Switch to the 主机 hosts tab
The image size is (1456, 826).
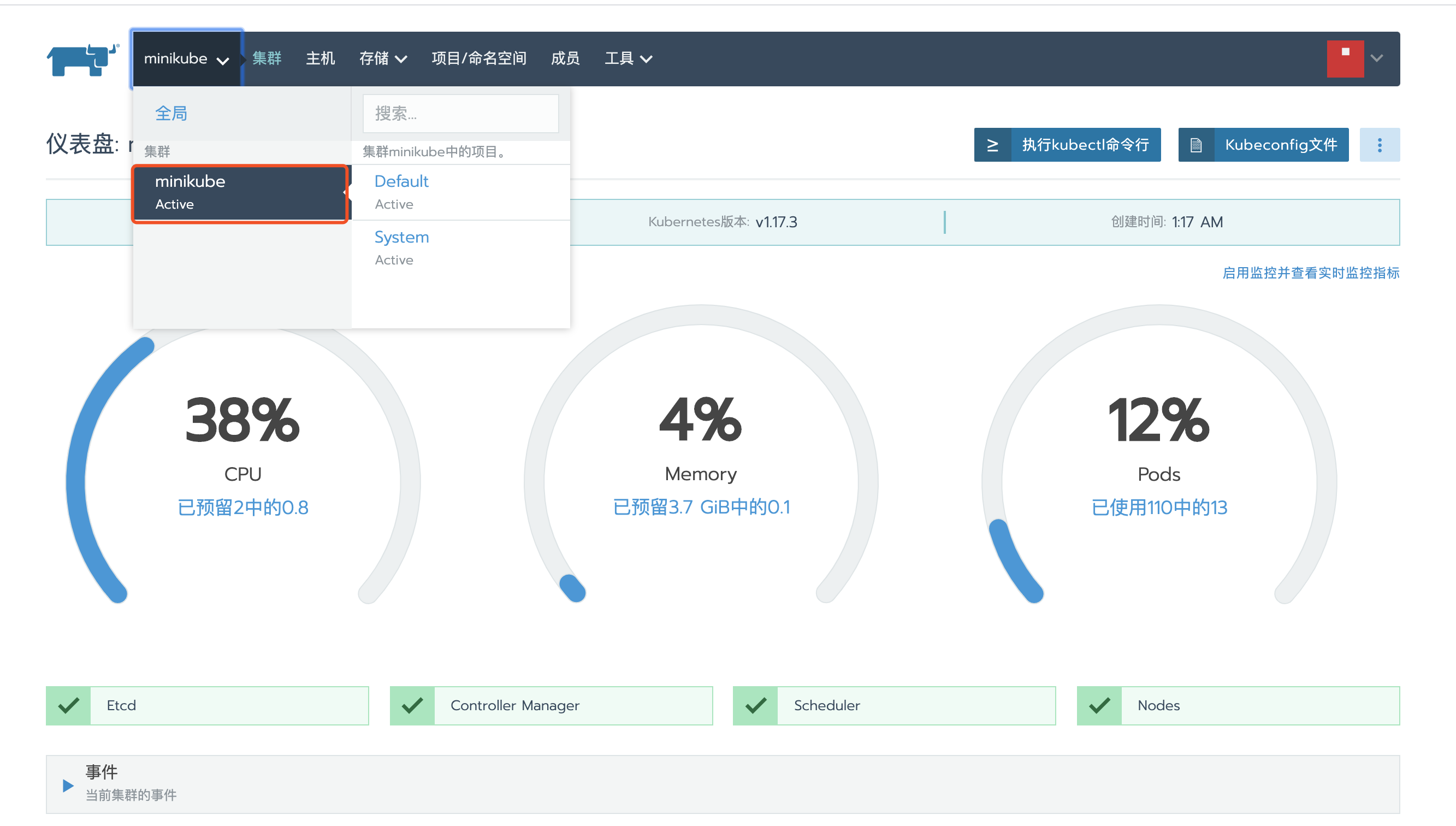coord(321,59)
